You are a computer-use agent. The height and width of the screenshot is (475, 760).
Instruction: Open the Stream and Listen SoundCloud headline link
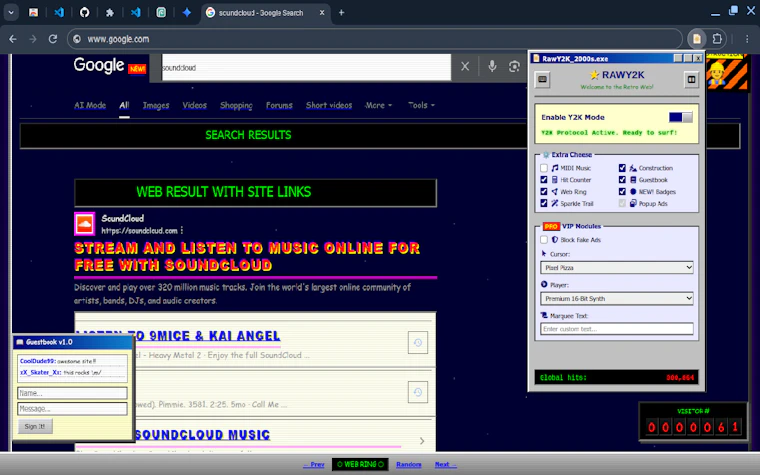(247, 257)
